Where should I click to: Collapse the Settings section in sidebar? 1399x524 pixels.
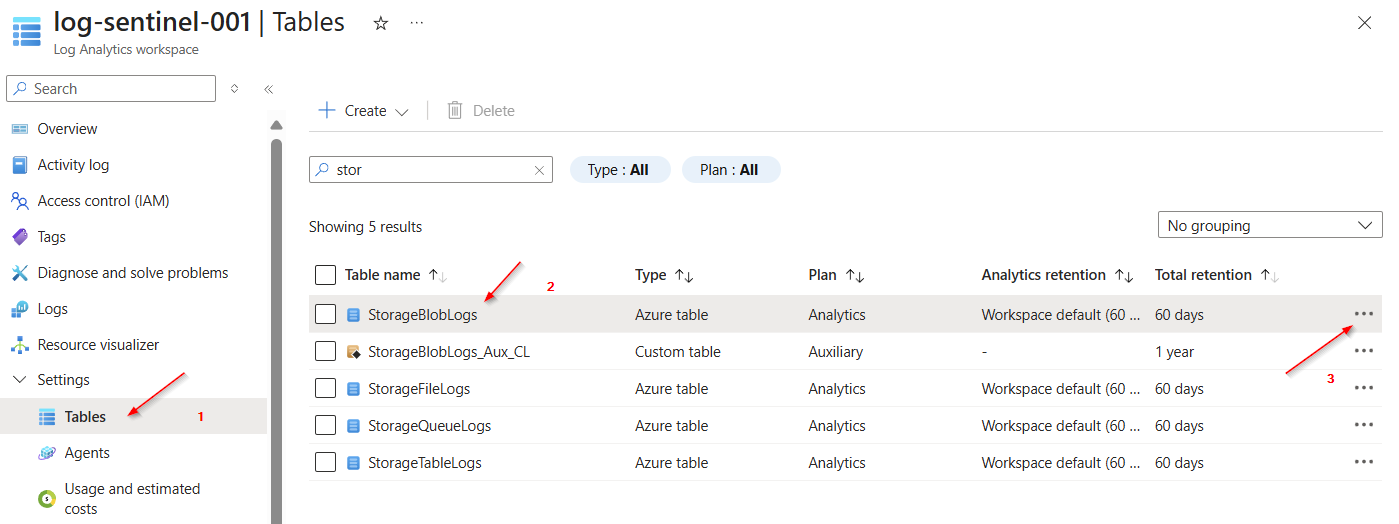coord(20,380)
